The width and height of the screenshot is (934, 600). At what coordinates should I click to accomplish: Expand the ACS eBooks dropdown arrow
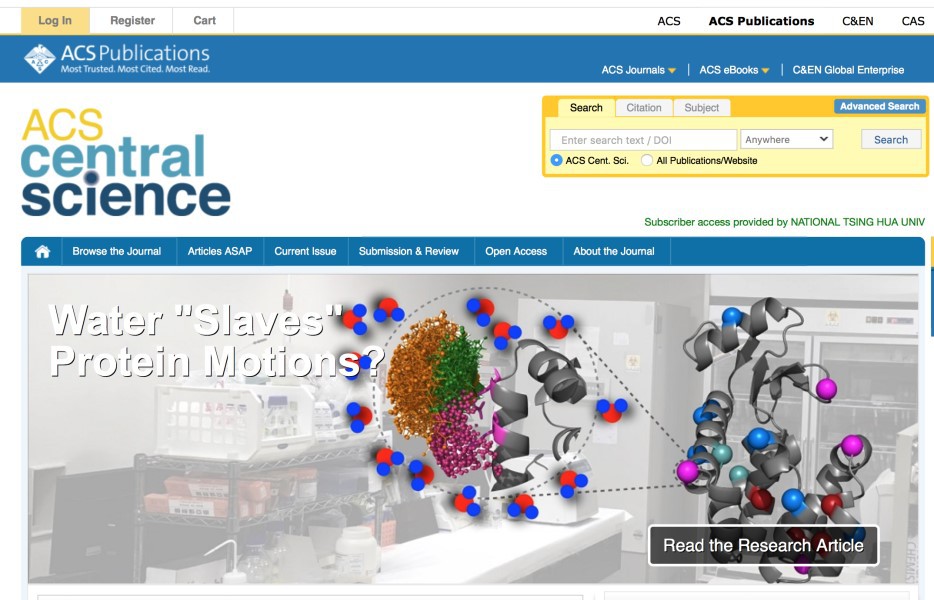point(765,70)
